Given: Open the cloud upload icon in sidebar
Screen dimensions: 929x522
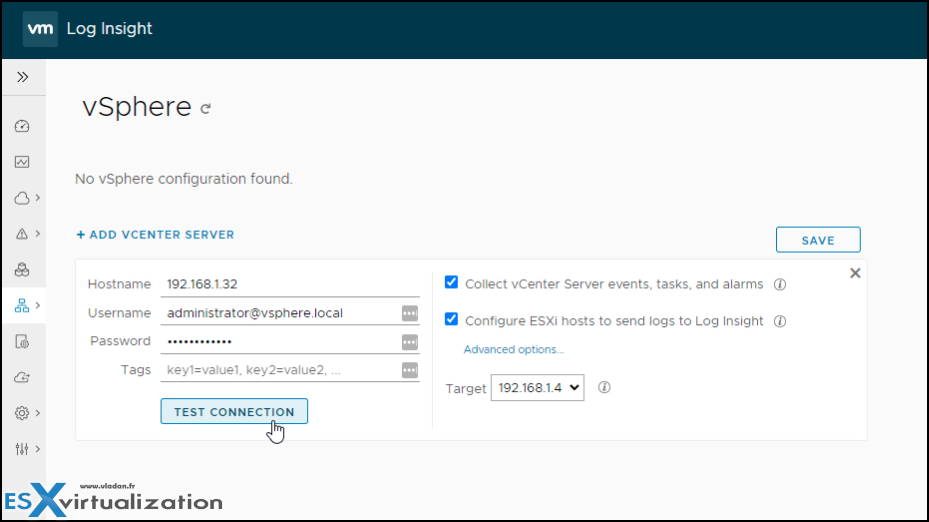Looking at the screenshot, I should (22, 377).
